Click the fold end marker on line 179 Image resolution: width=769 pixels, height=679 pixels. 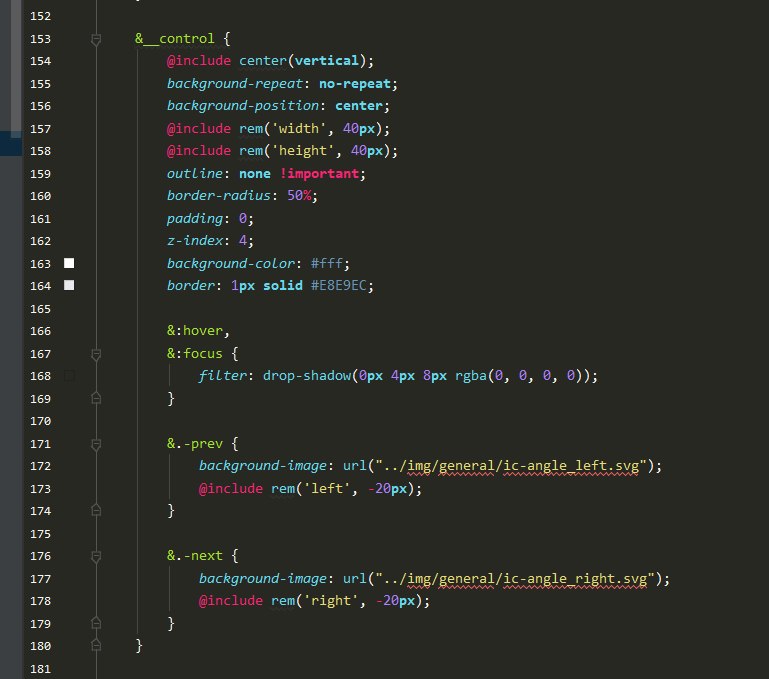96,623
